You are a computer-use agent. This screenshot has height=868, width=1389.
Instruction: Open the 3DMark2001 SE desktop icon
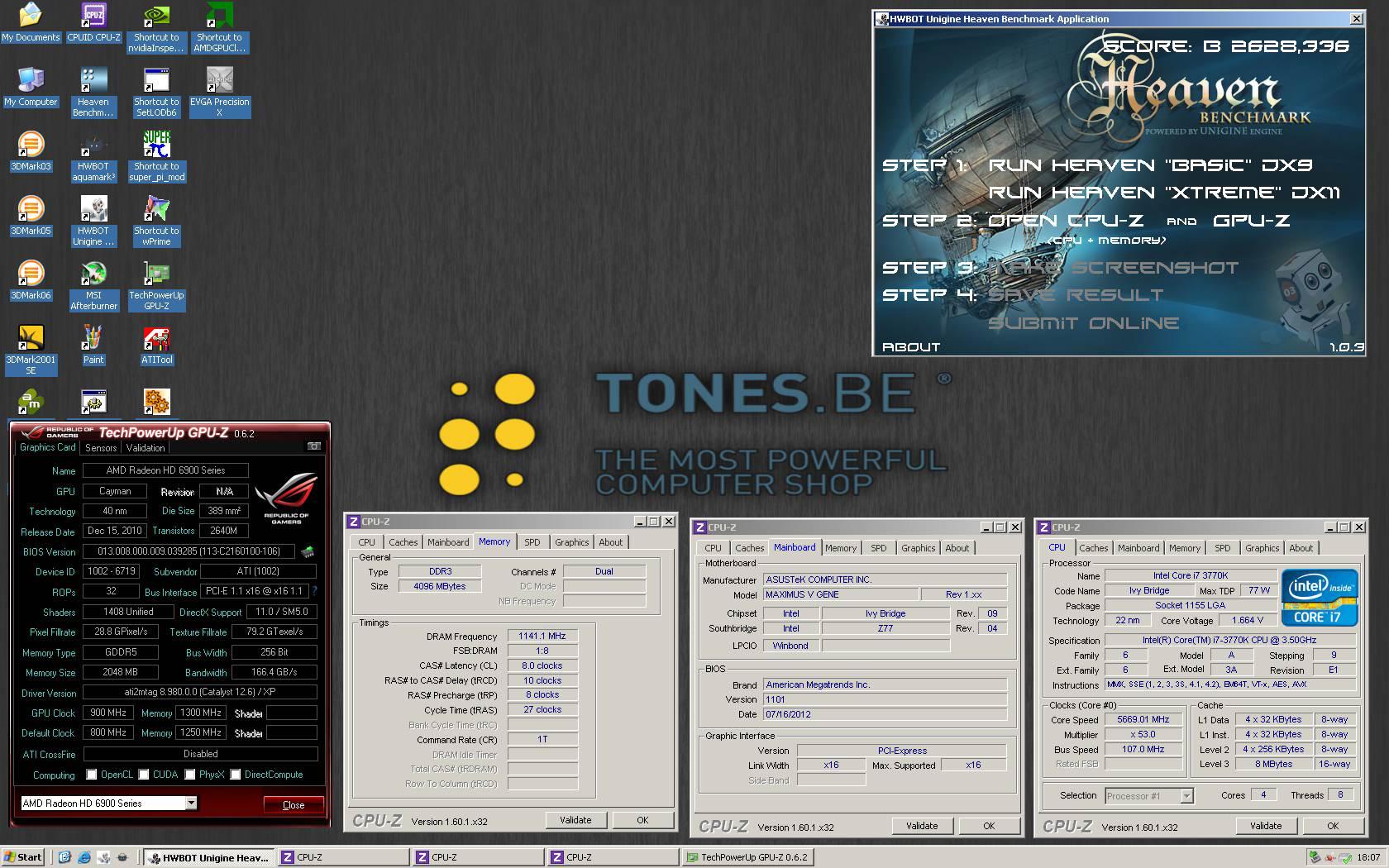(31, 350)
